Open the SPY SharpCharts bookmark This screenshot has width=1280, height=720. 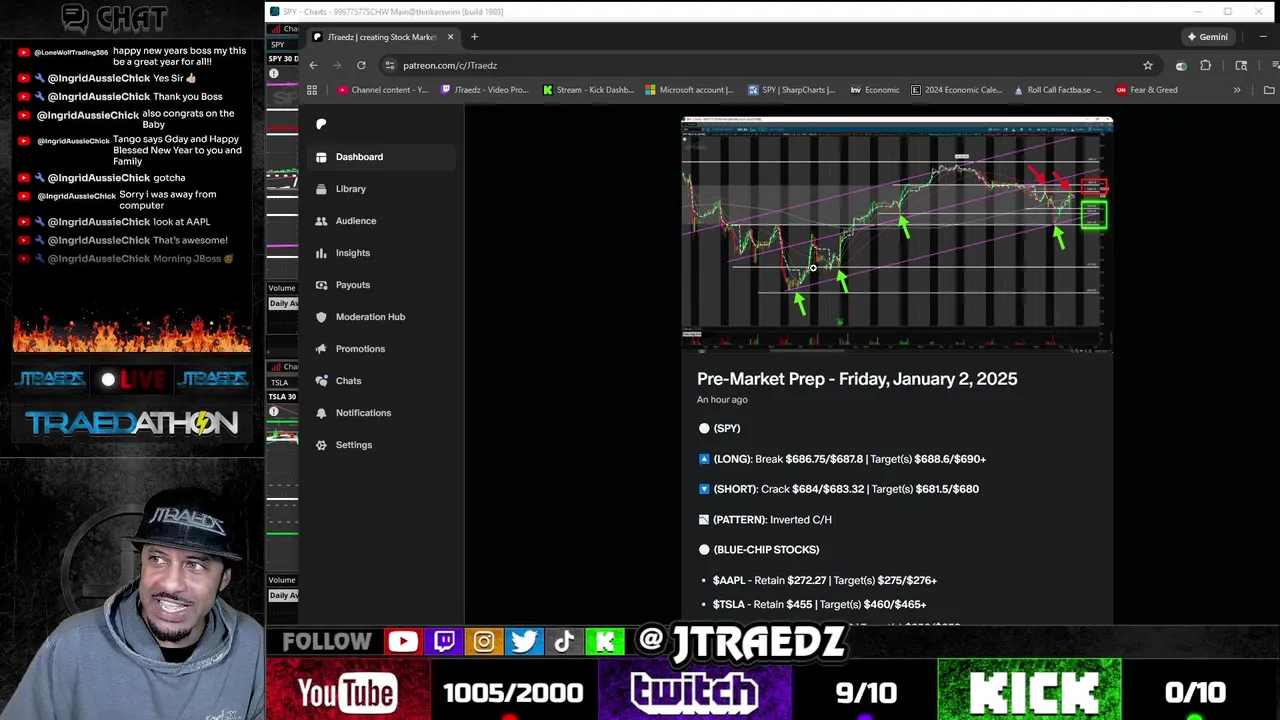click(x=792, y=90)
